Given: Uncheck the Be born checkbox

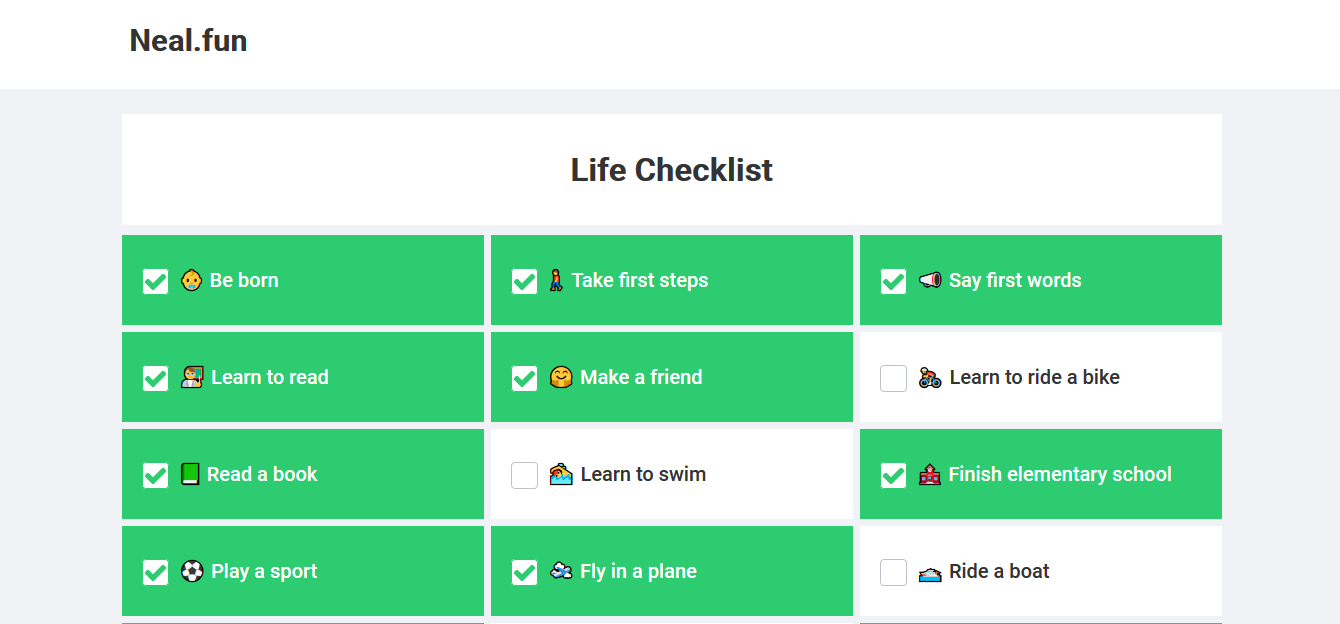Looking at the screenshot, I should [155, 281].
